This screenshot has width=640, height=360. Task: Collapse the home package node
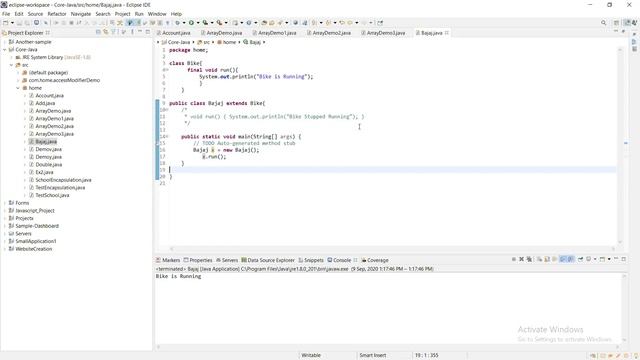[x=18, y=88]
